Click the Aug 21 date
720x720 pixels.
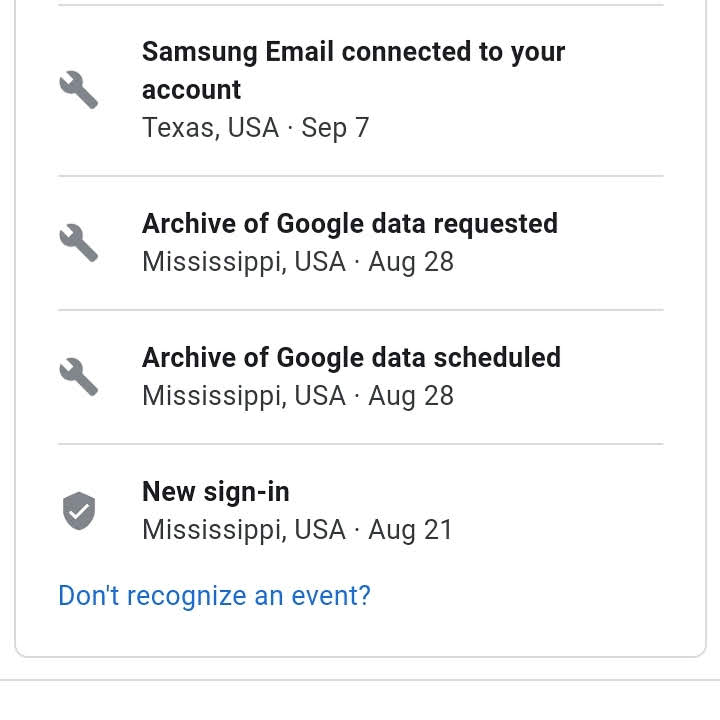411,530
